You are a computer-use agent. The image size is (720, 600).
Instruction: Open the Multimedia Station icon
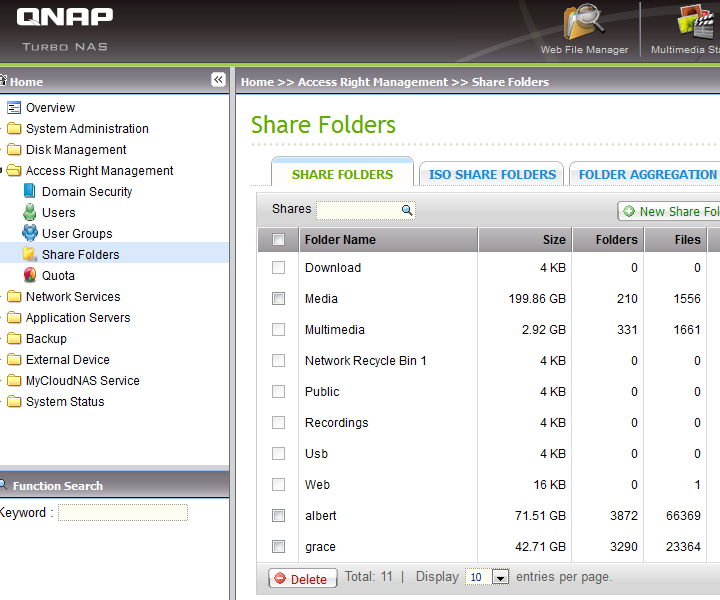pyautogui.click(x=694, y=24)
